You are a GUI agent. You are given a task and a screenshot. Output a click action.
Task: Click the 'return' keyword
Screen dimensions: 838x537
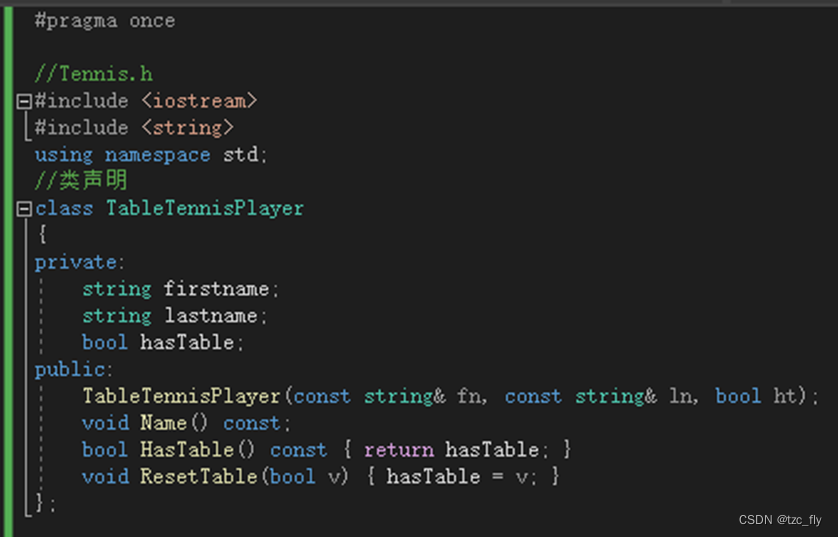coord(399,450)
